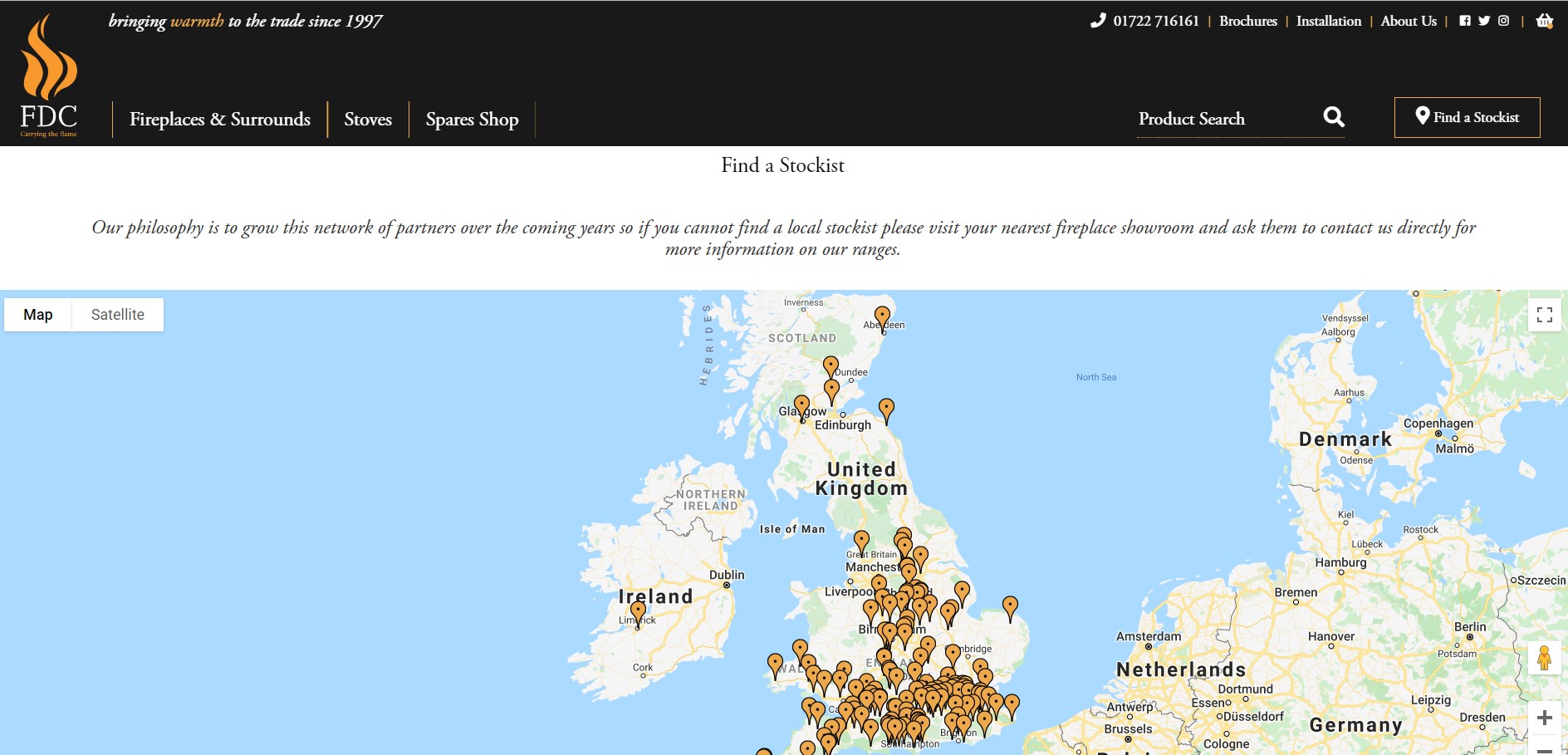Enter fullscreen on the map
Image resolution: width=1568 pixels, height=755 pixels.
[x=1546, y=314]
